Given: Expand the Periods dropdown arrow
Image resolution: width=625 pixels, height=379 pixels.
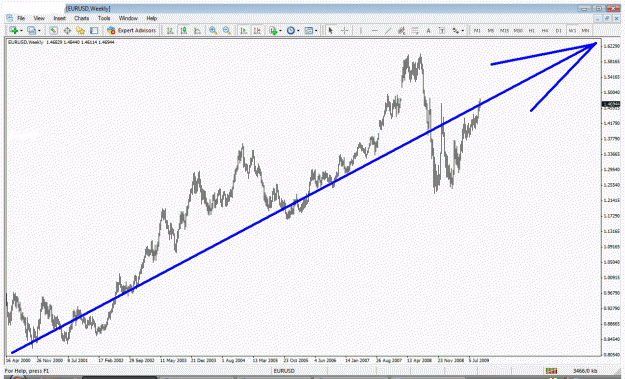Looking at the screenshot, I should coord(298,31).
